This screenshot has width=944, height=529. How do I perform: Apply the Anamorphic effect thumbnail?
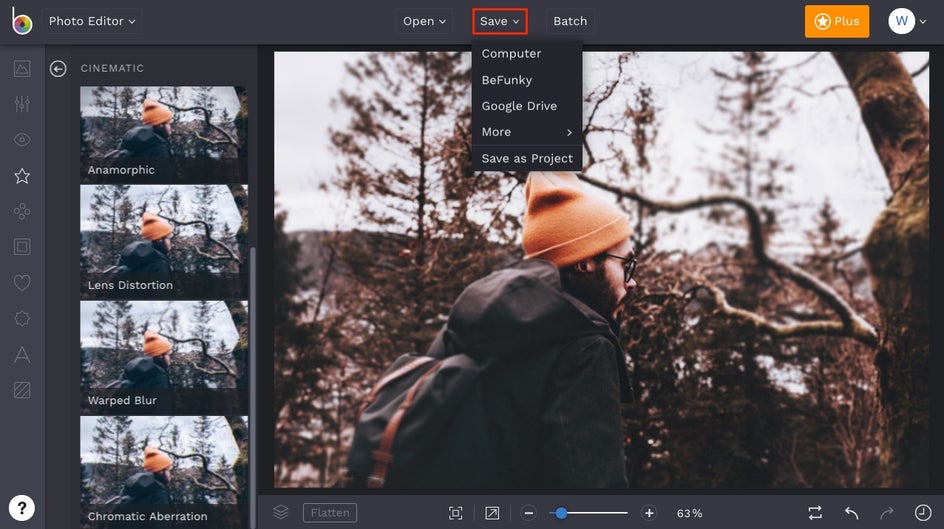click(x=164, y=134)
